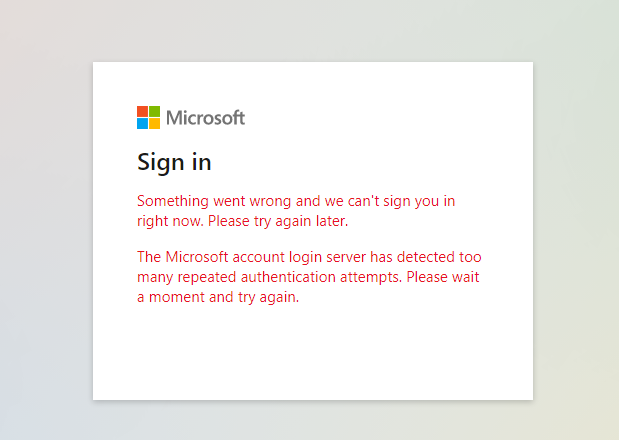Click blank white space right of Microsoft wordmark
The image size is (619, 440).
pos(390,118)
